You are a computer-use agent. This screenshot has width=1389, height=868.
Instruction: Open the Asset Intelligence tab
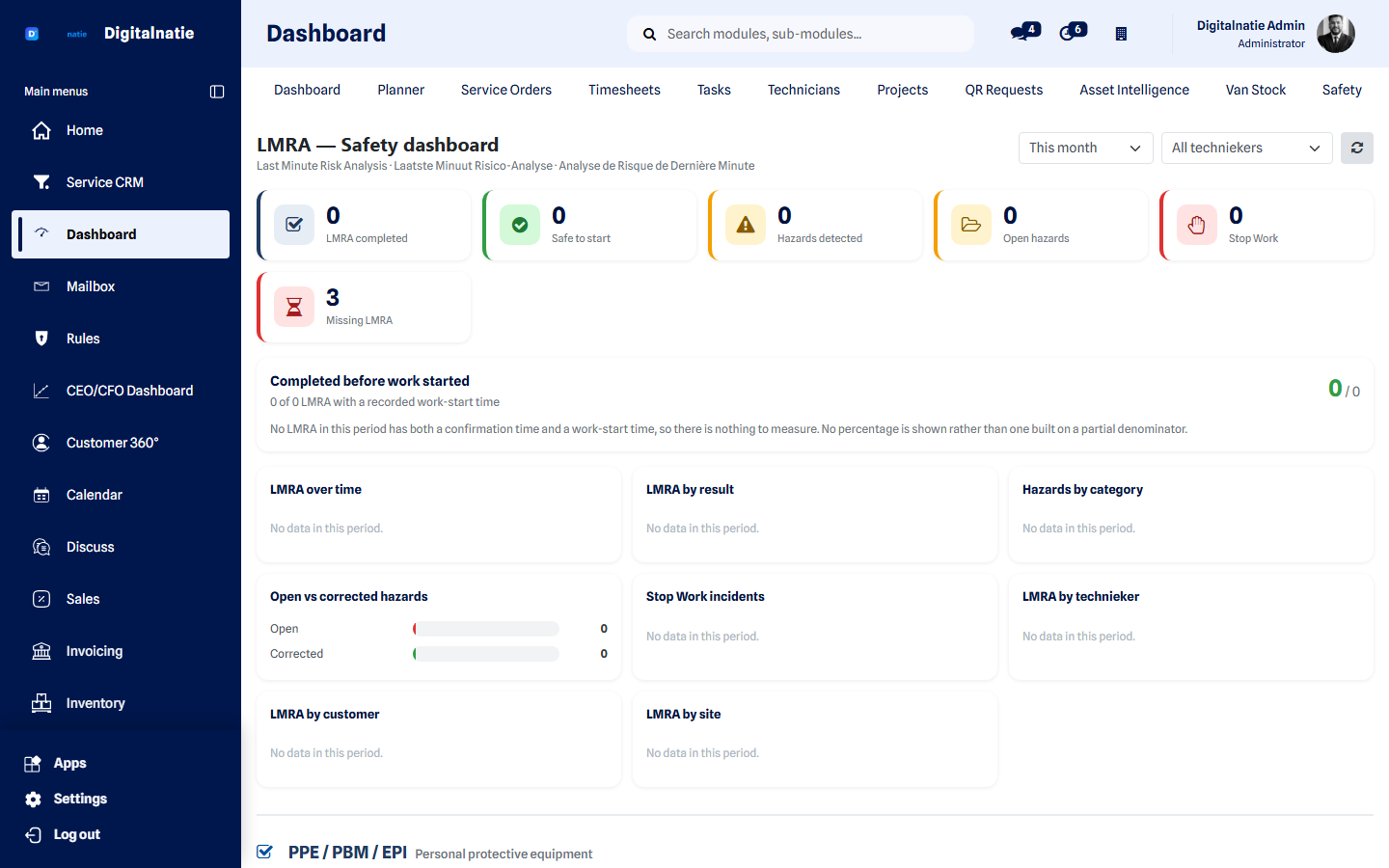pos(1134,90)
